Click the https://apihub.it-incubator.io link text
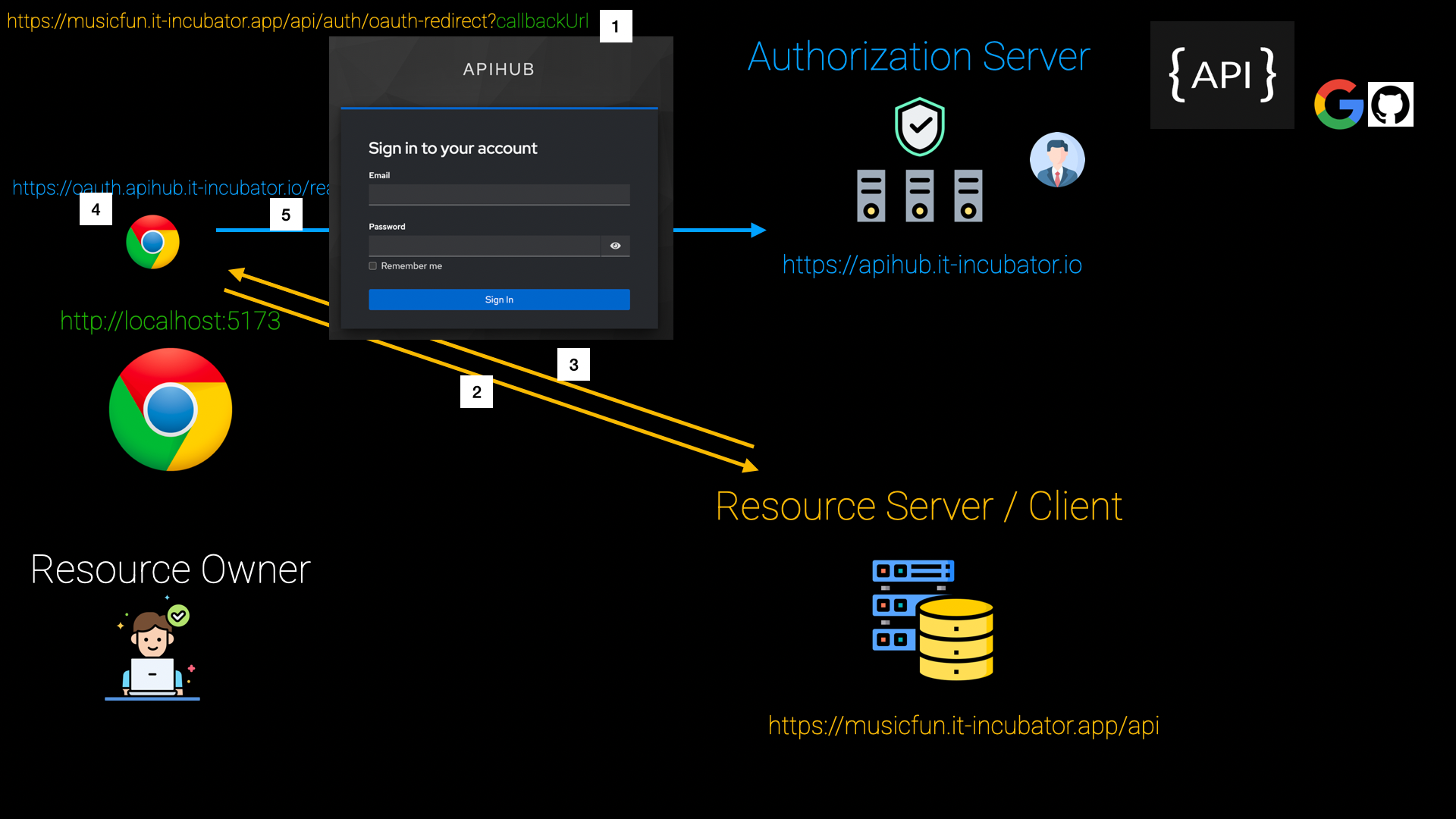The width and height of the screenshot is (1456, 819). [932, 265]
